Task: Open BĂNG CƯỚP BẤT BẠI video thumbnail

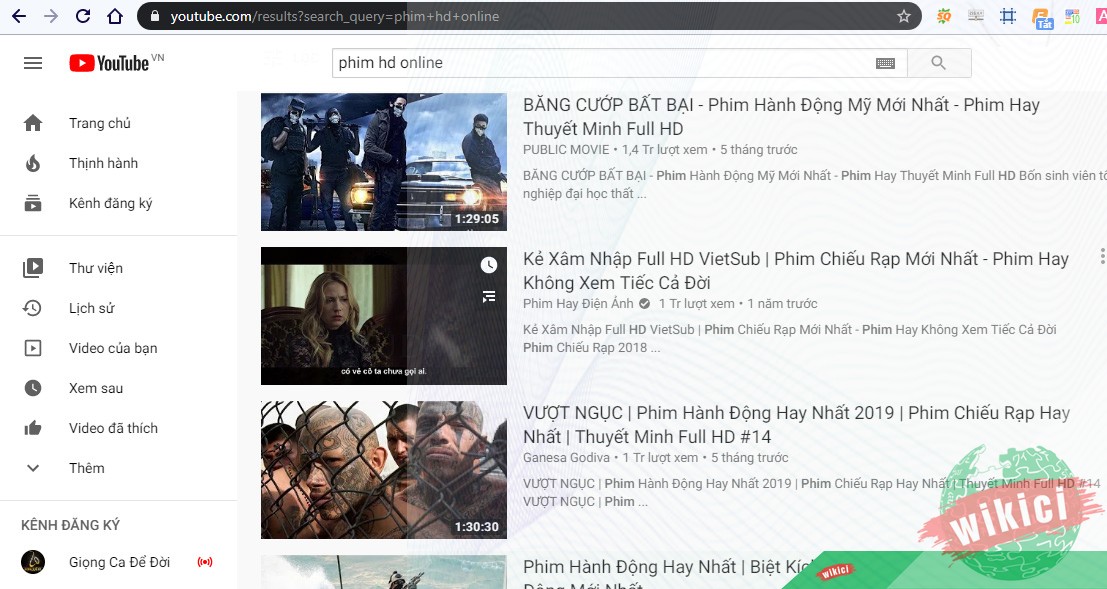Action: [384, 162]
